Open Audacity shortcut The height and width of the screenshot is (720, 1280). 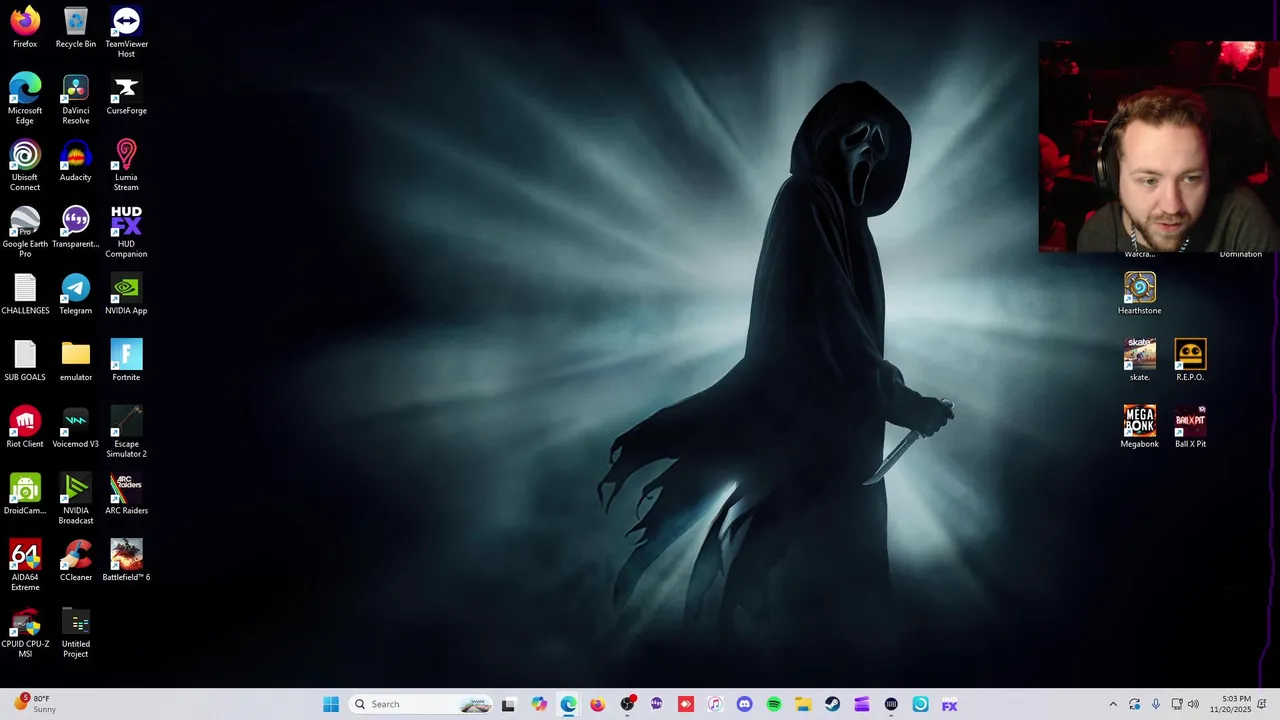[76, 160]
